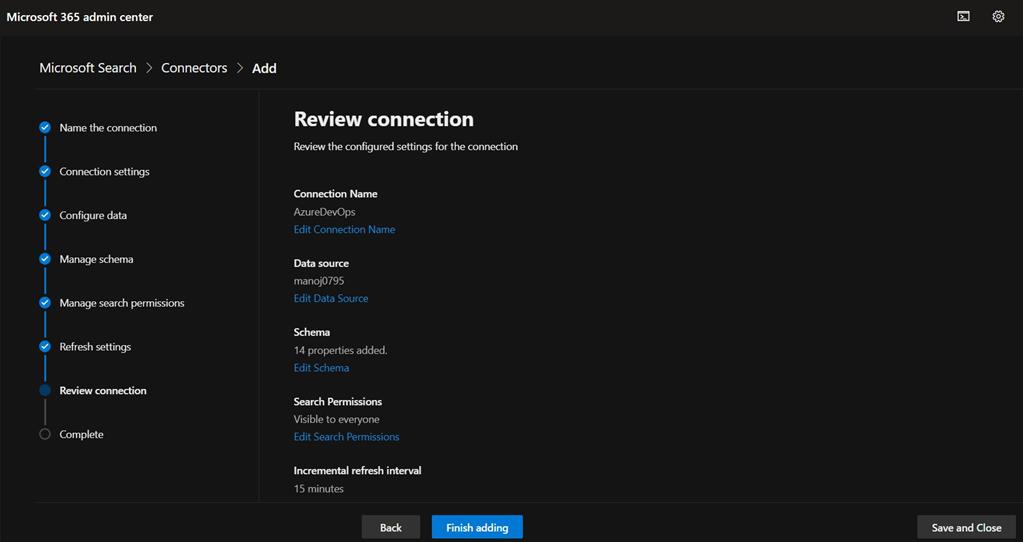The width and height of the screenshot is (1023, 542).
Task: Click the Configure data step checkmark
Action: point(44,215)
